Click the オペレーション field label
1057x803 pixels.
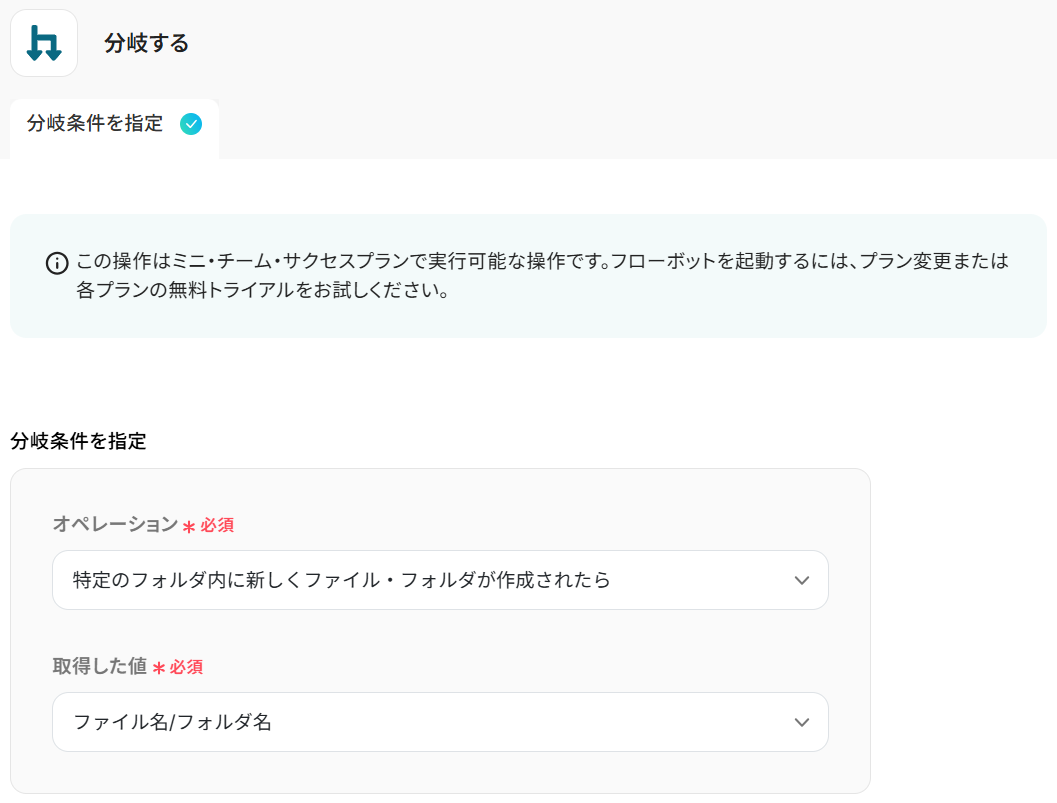(114, 524)
